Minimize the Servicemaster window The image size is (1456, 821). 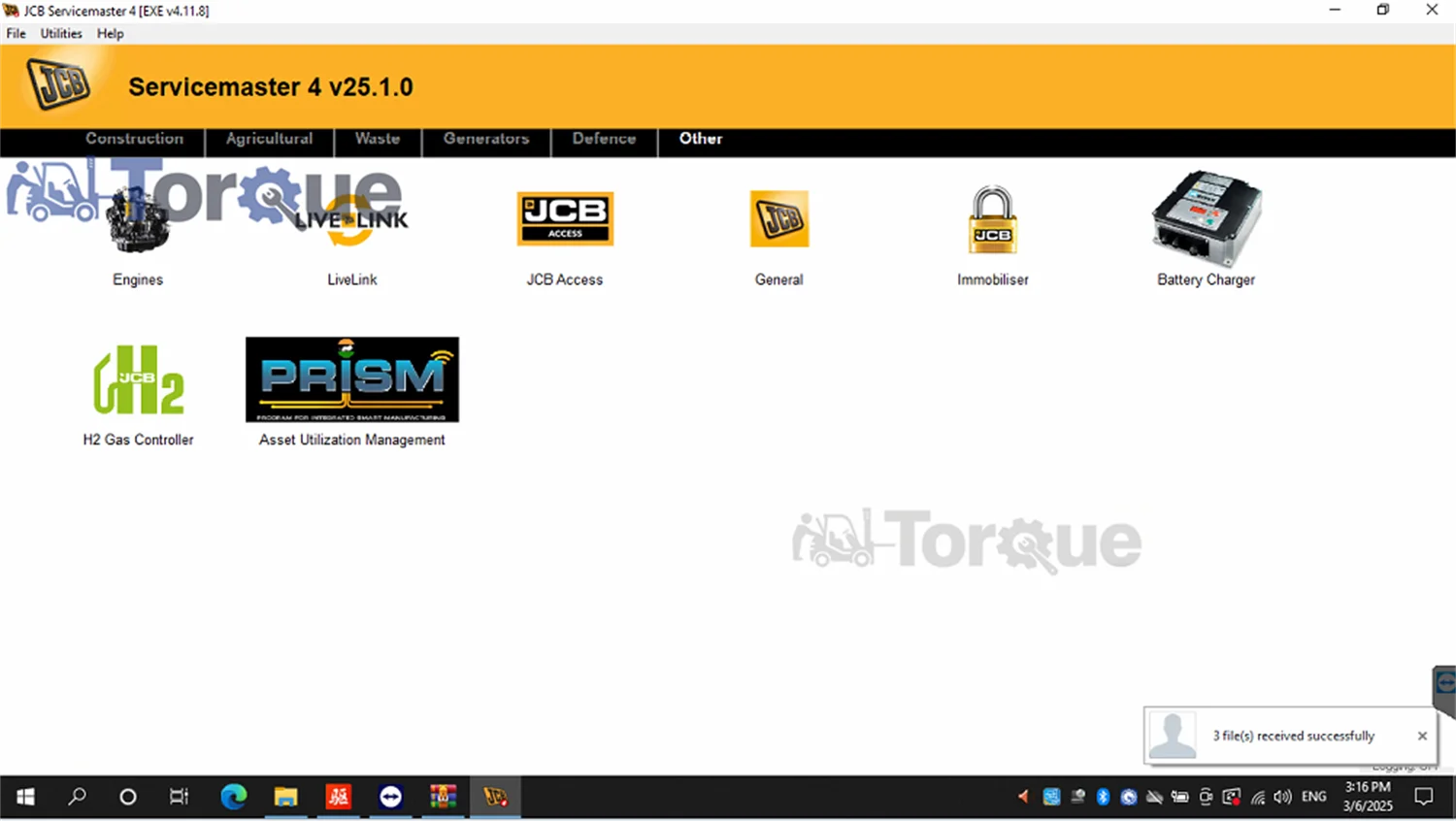pyautogui.click(x=1335, y=10)
